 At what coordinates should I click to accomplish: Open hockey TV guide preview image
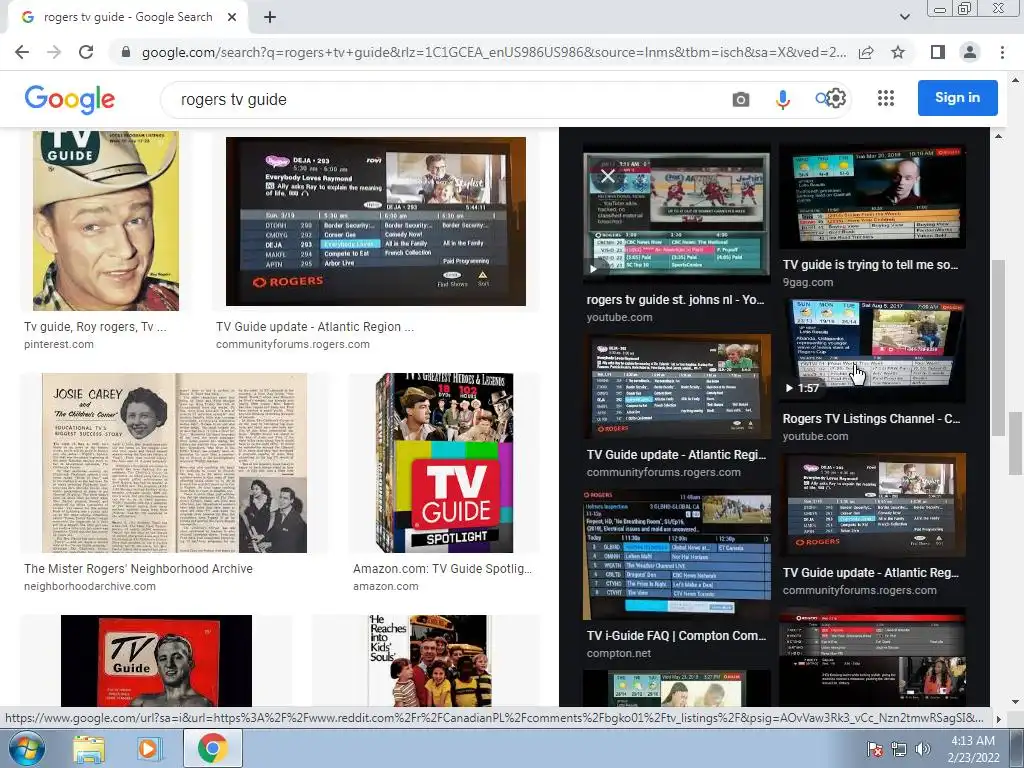[677, 216]
